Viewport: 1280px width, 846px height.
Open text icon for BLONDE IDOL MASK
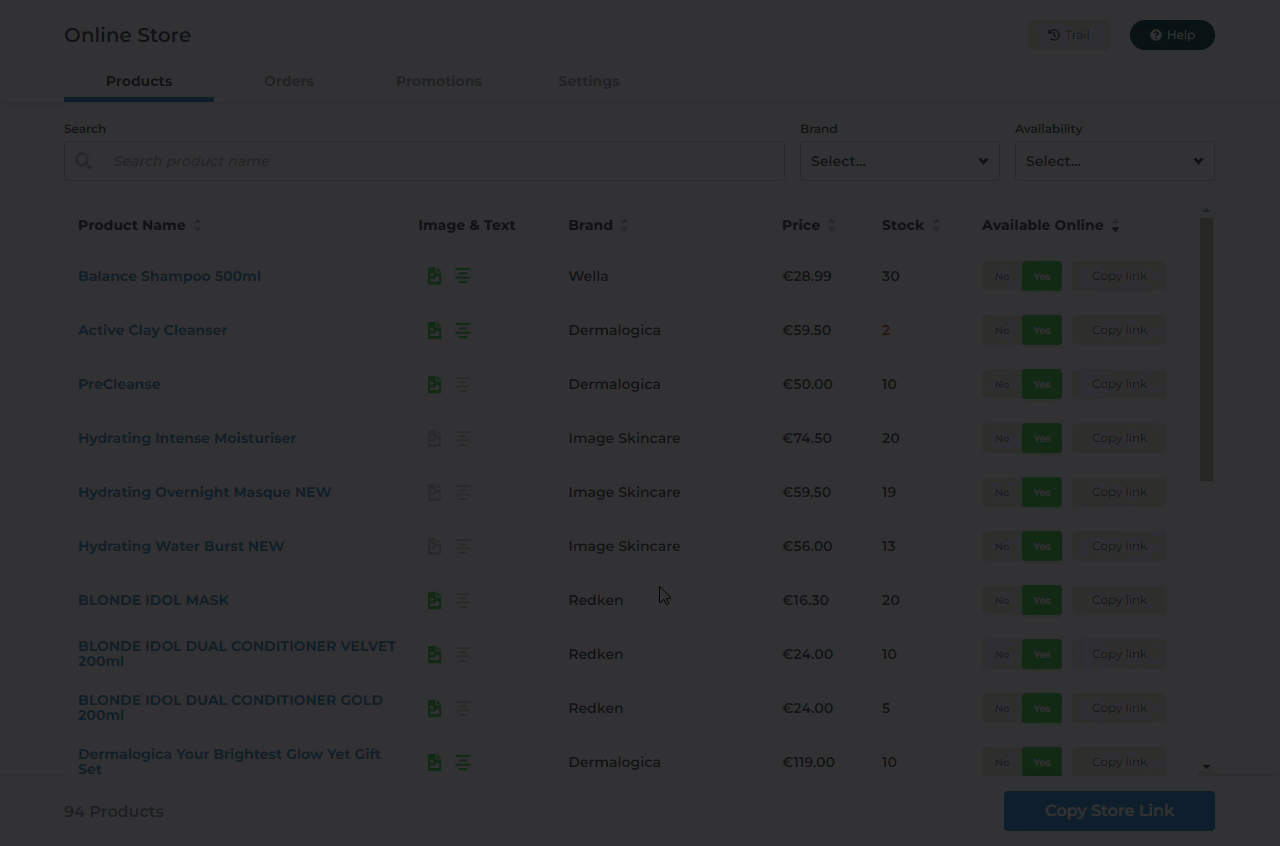[x=463, y=600]
